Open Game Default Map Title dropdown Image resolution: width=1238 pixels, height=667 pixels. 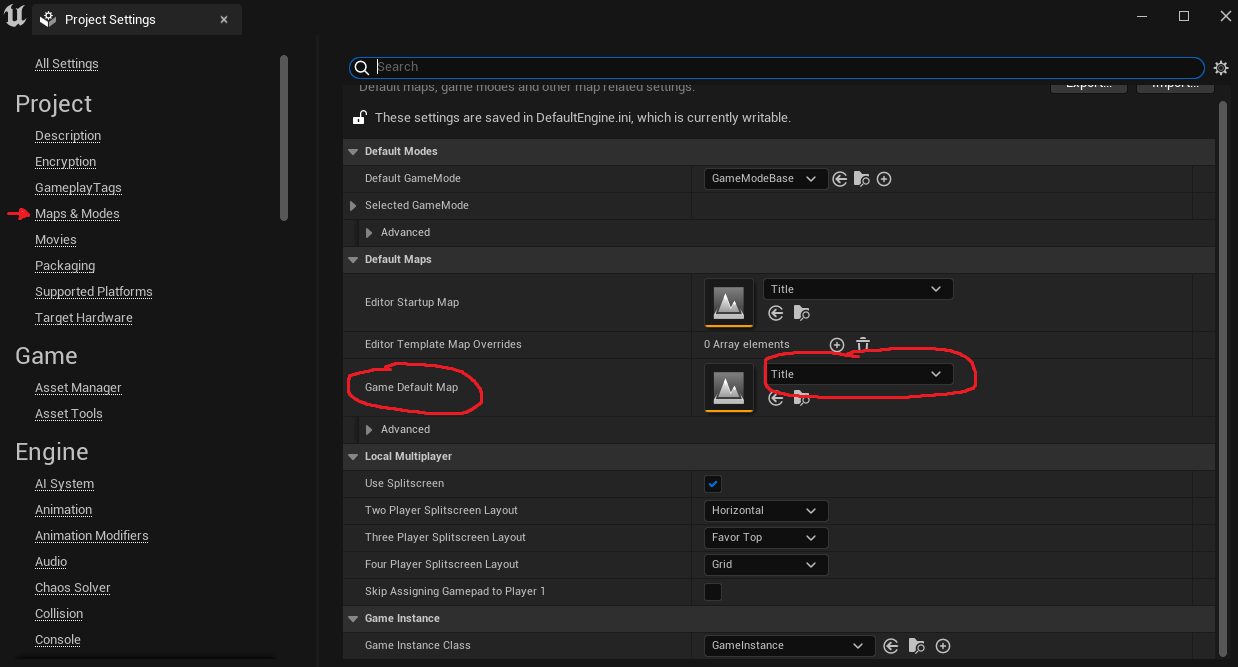pos(858,374)
